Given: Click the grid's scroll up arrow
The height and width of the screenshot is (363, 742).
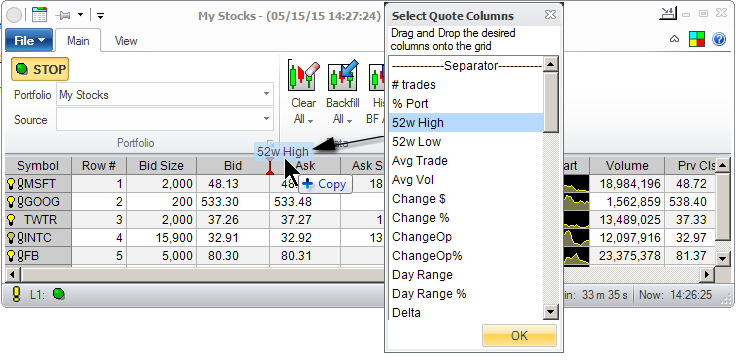Looking at the screenshot, I should tap(722, 165).
